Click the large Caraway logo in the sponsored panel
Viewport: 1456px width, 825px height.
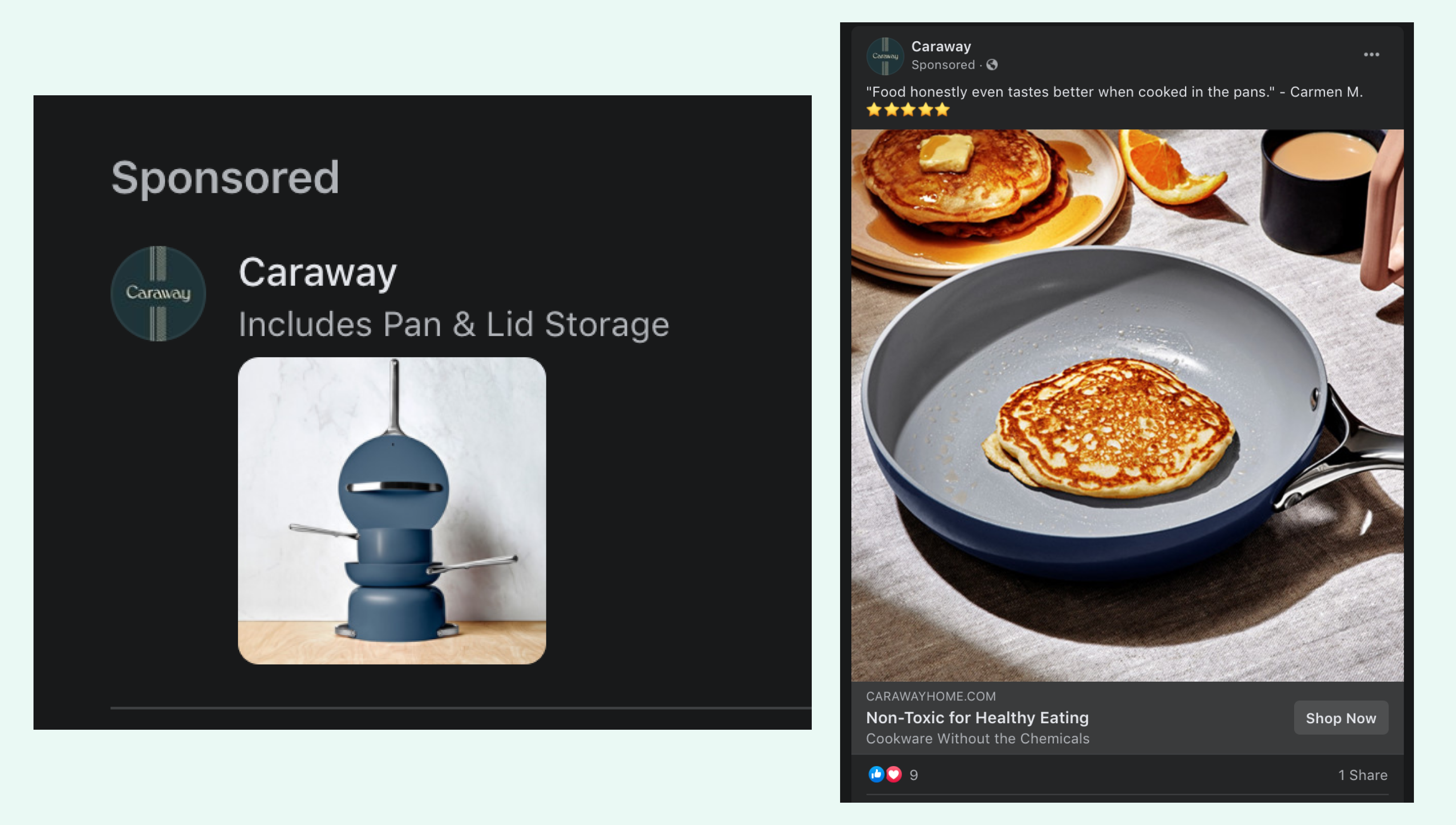pyautogui.click(x=158, y=294)
